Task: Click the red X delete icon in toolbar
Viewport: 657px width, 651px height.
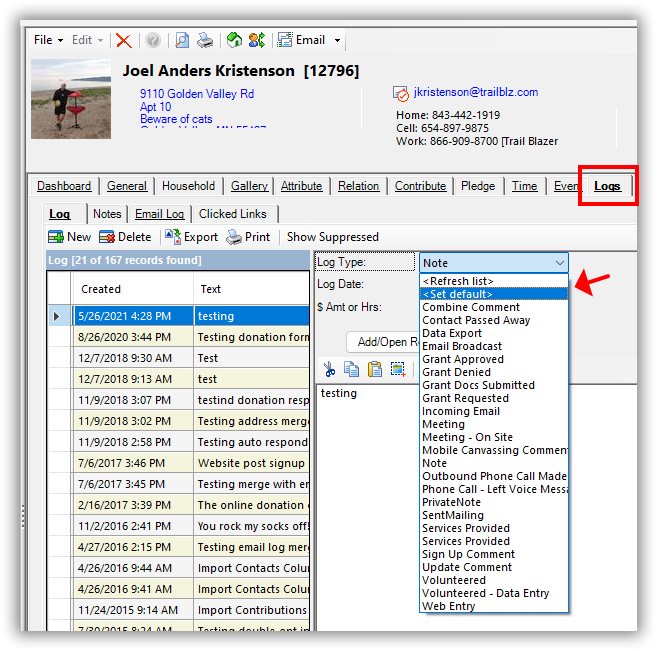Action: [x=123, y=41]
